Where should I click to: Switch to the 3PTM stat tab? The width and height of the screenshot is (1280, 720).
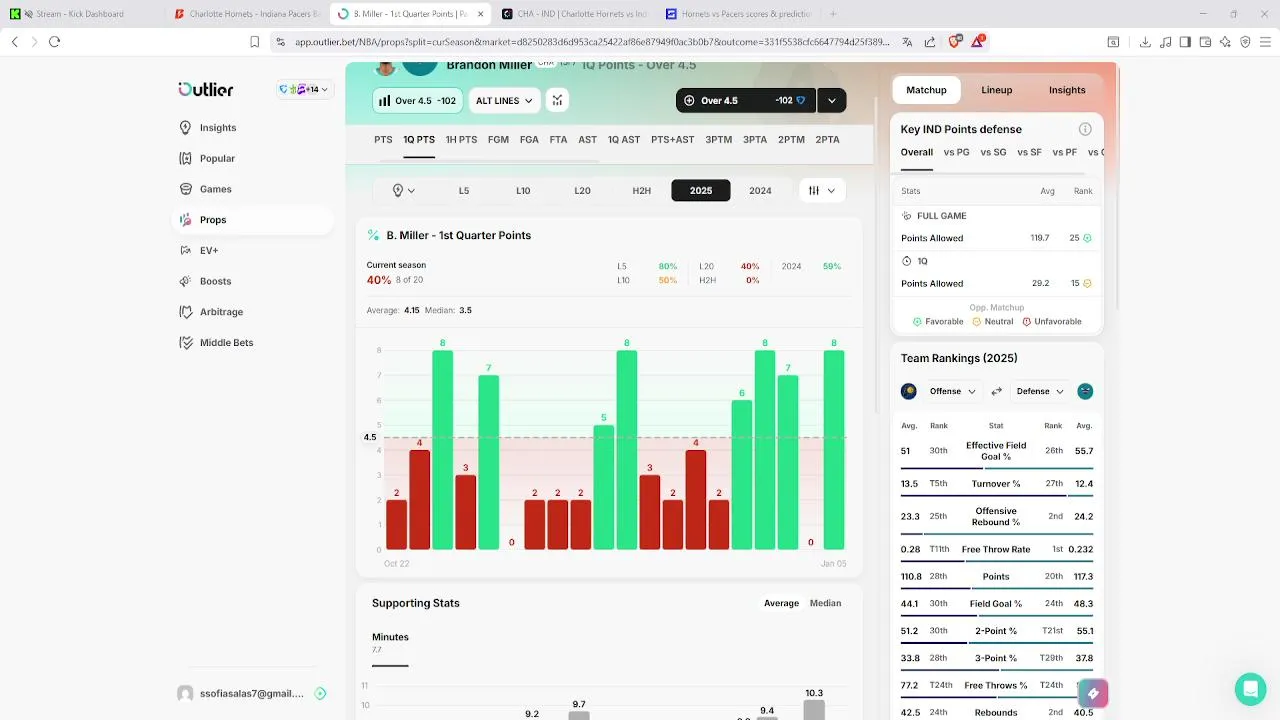pos(719,140)
